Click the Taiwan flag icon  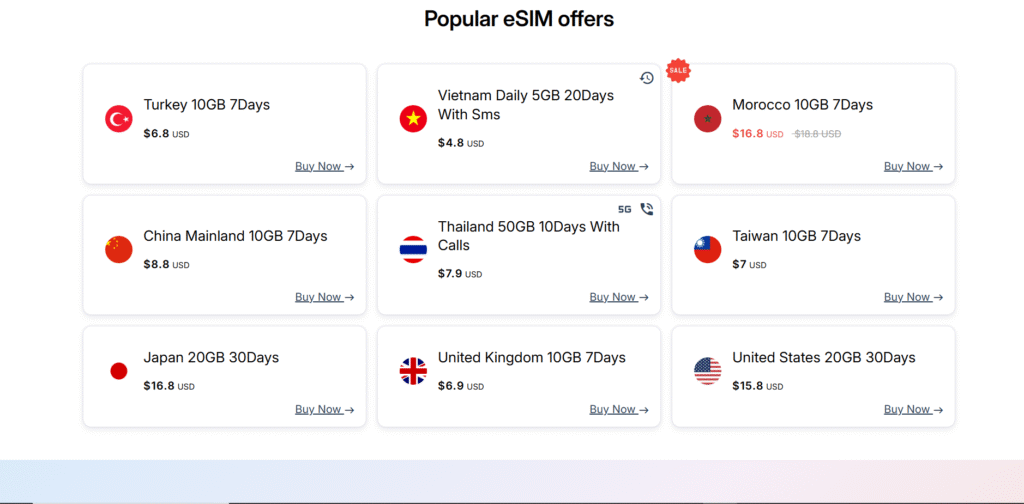(708, 249)
